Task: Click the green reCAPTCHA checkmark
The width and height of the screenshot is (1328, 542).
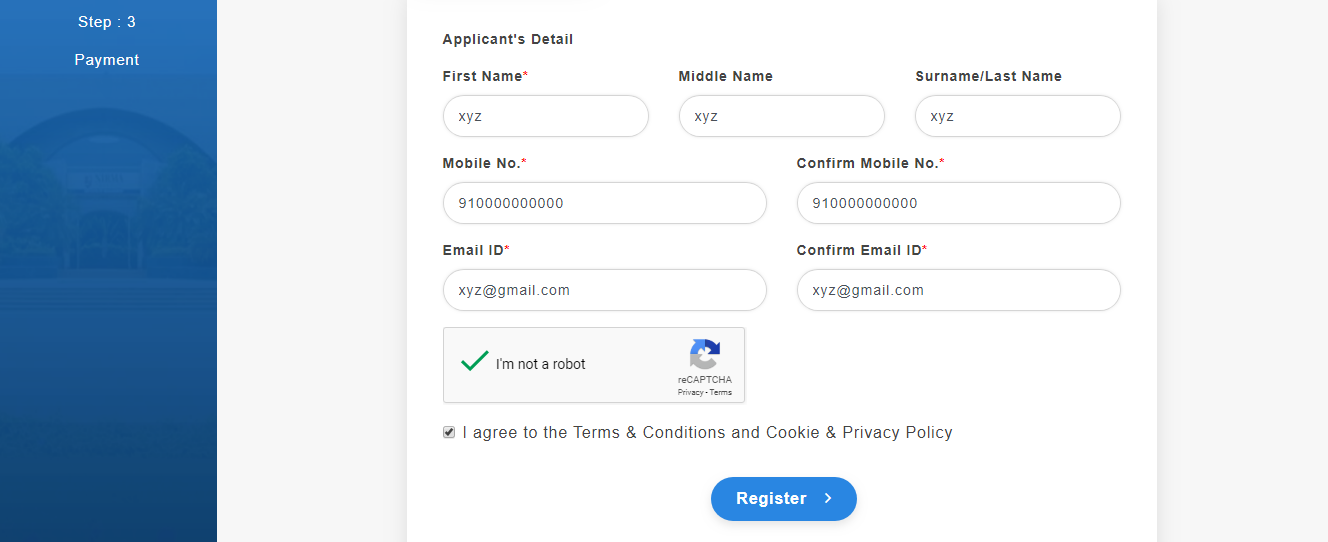Action: (474, 362)
